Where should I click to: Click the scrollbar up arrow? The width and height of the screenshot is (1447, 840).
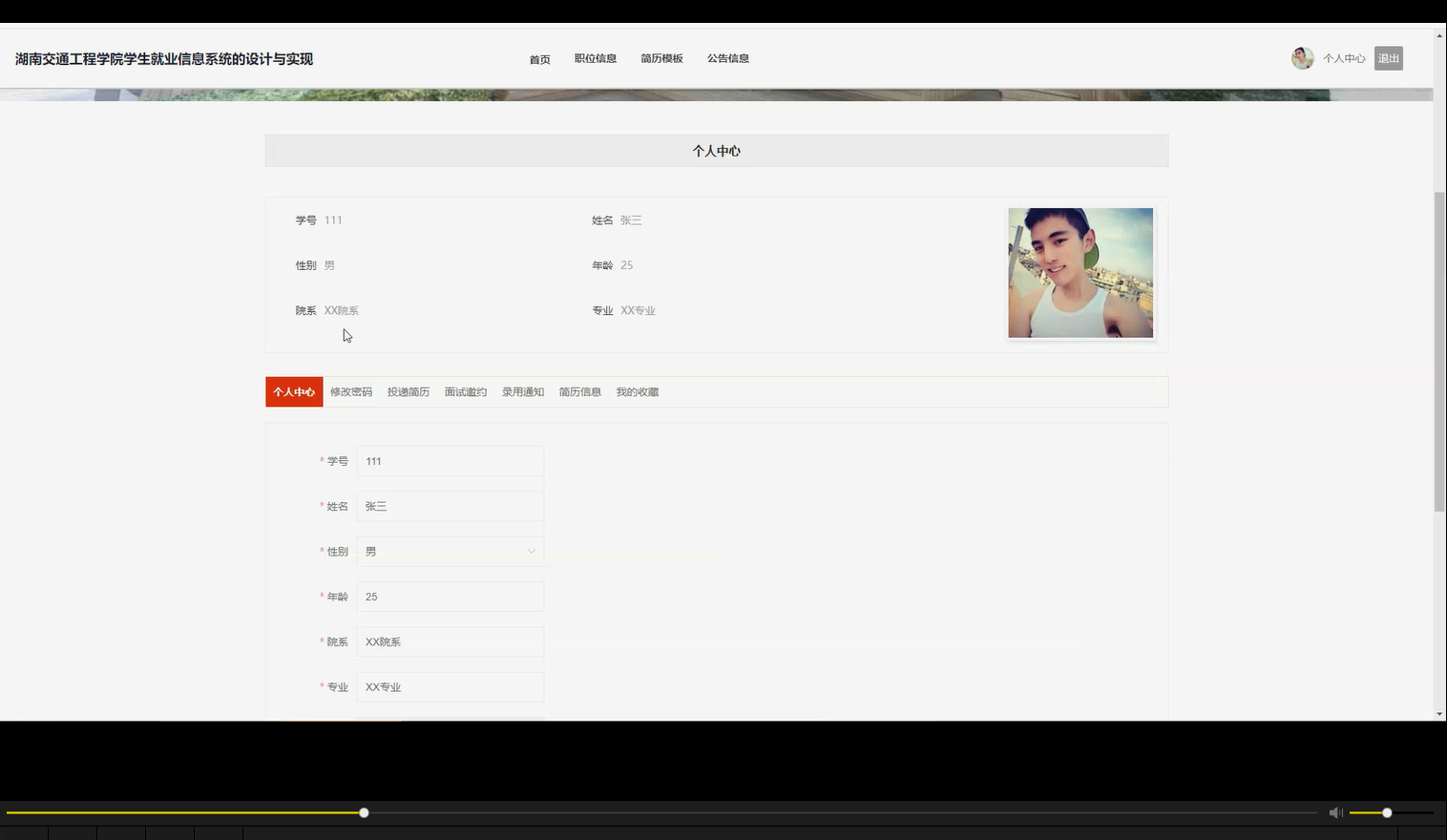point(1439,35)
